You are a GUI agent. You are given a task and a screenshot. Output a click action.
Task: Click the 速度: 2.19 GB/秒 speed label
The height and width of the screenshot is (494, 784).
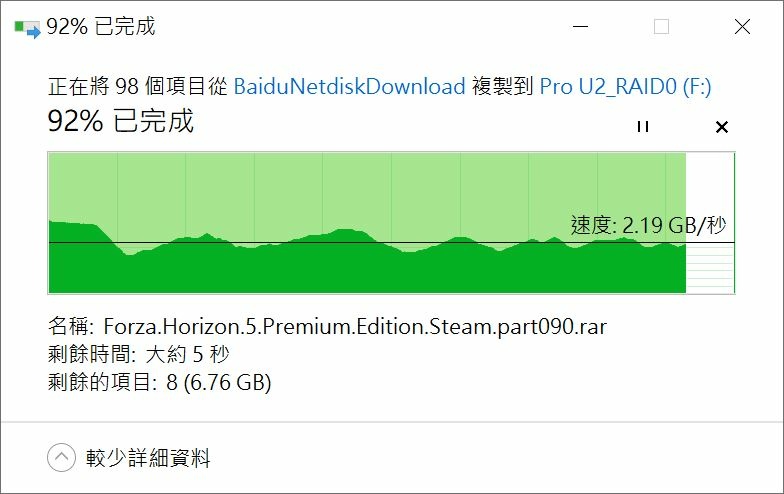648,225
